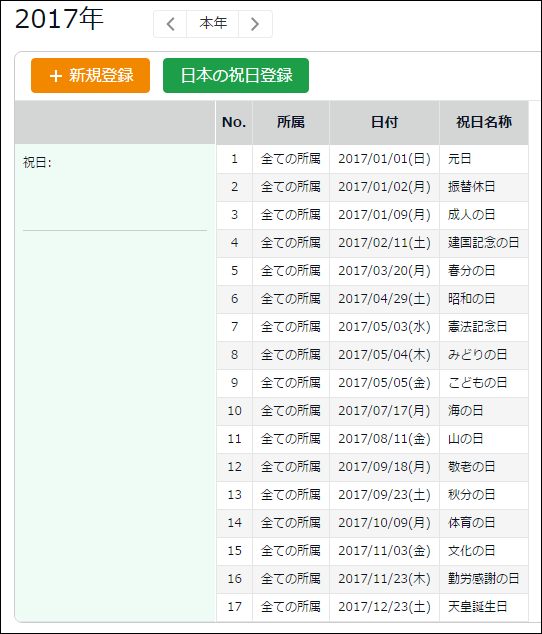Click the date 2017/03/20(月) cell
542x634 pixels.
tap(384, 271)
